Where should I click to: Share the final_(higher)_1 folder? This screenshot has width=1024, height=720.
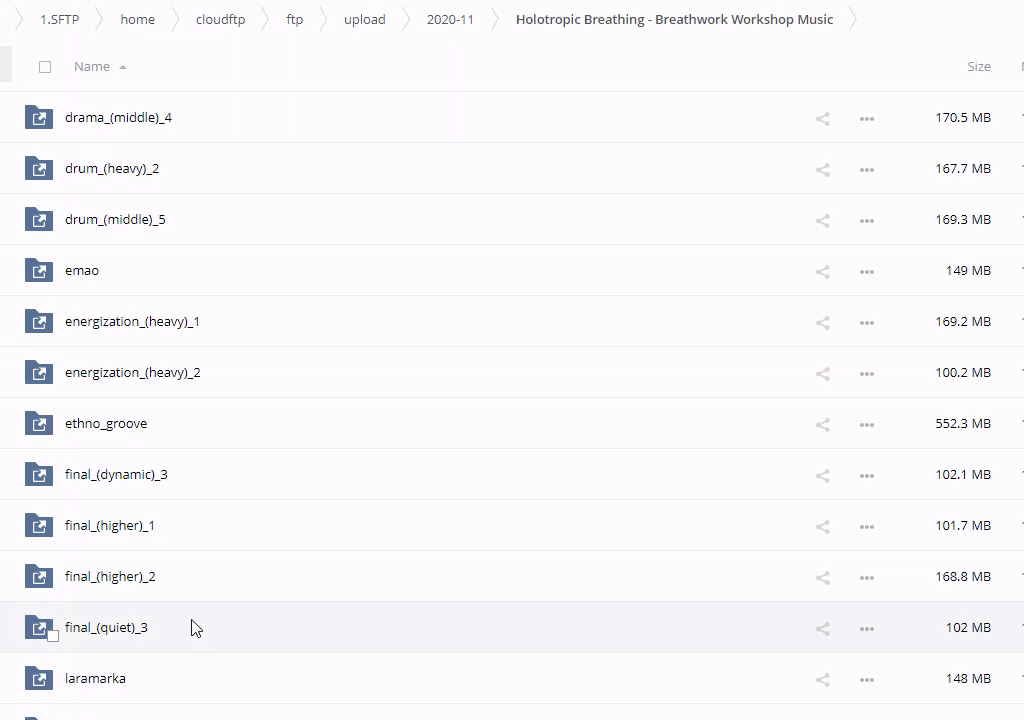coord(822,526)
